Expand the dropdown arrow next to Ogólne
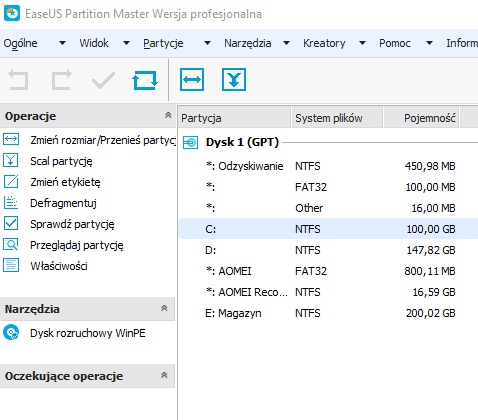Image resolution: width=478 pixels, height=420 pixels. (x=62, y=43)
